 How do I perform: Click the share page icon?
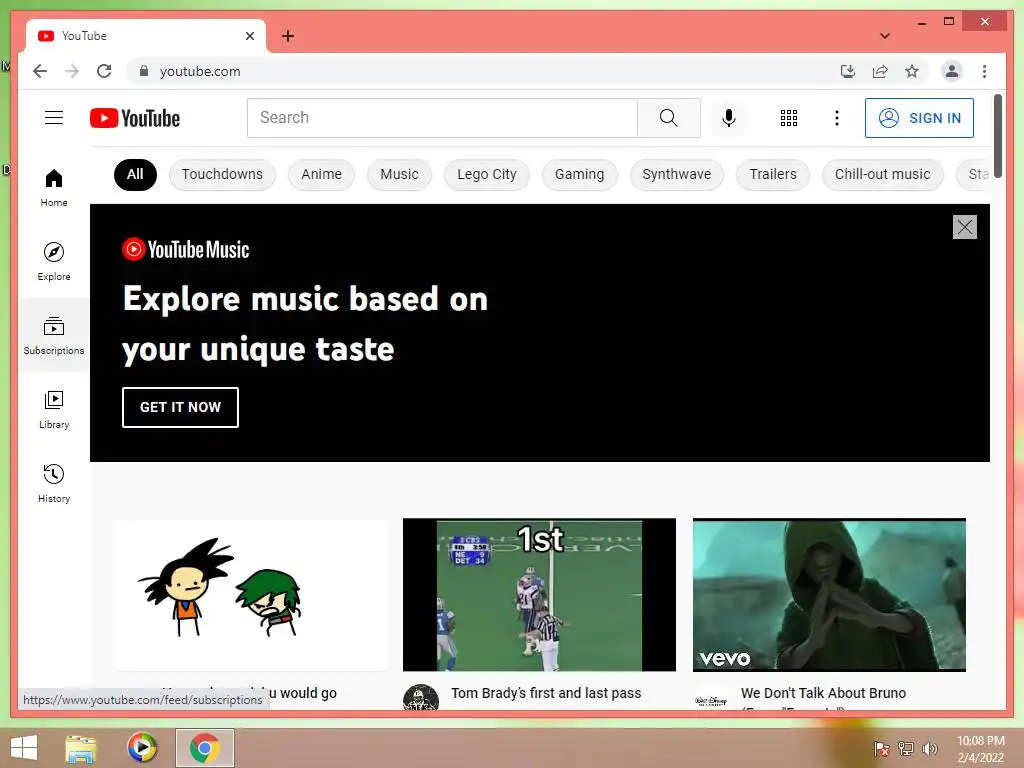(x=880, y=71)
